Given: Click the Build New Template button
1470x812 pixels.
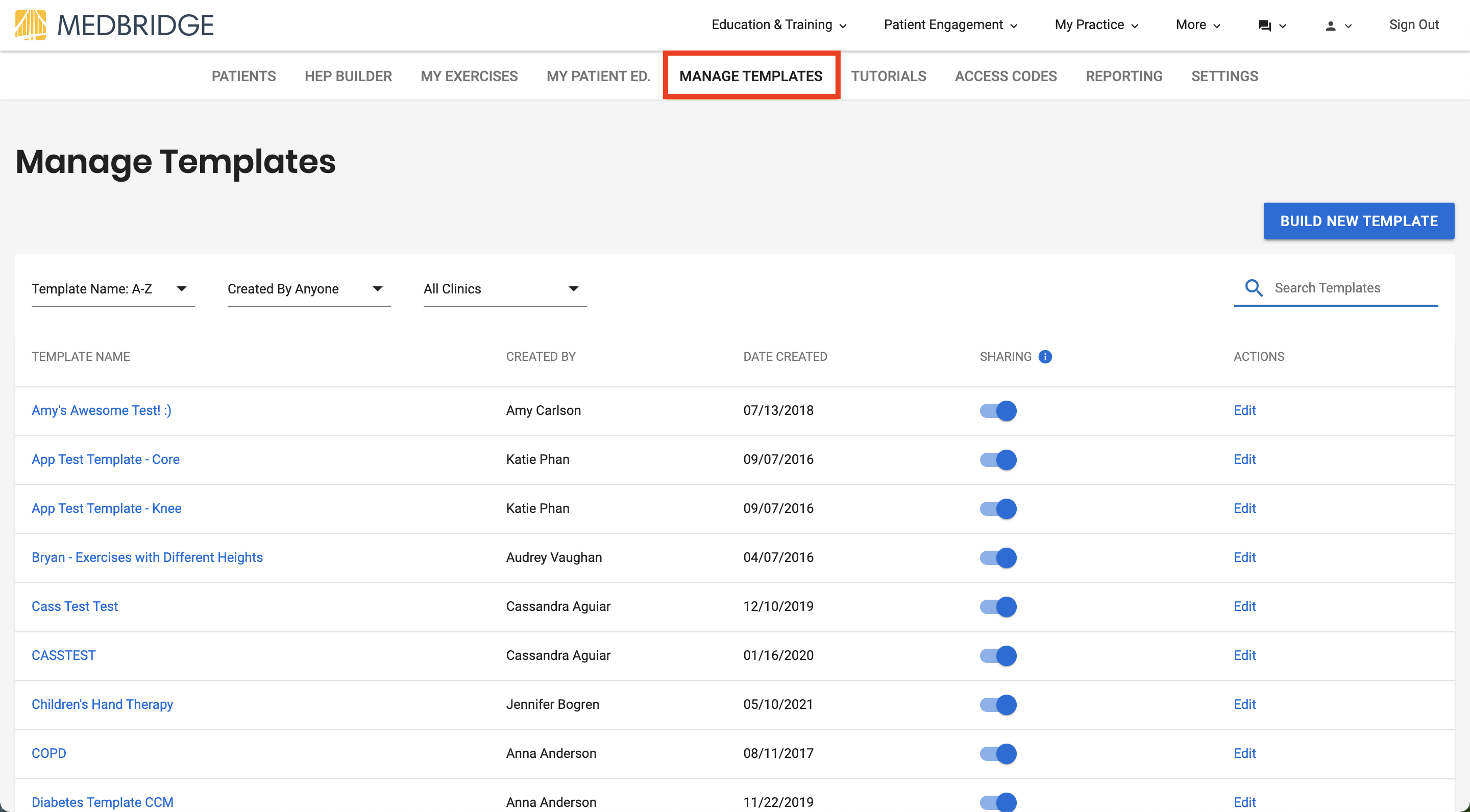Looking at the screenshot, I should [x=1359, y=221].
